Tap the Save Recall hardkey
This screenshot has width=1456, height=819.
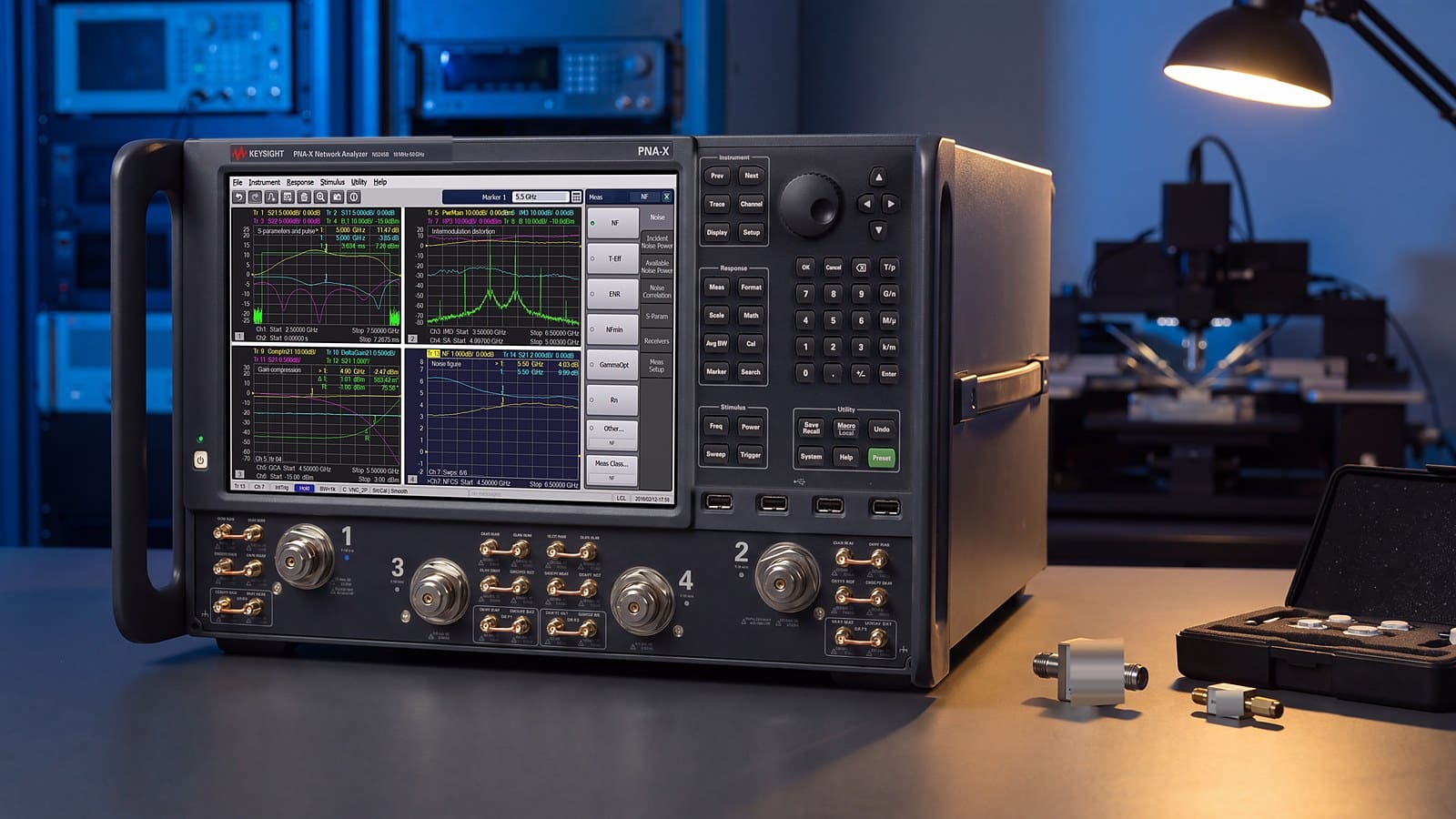[811, 428]
